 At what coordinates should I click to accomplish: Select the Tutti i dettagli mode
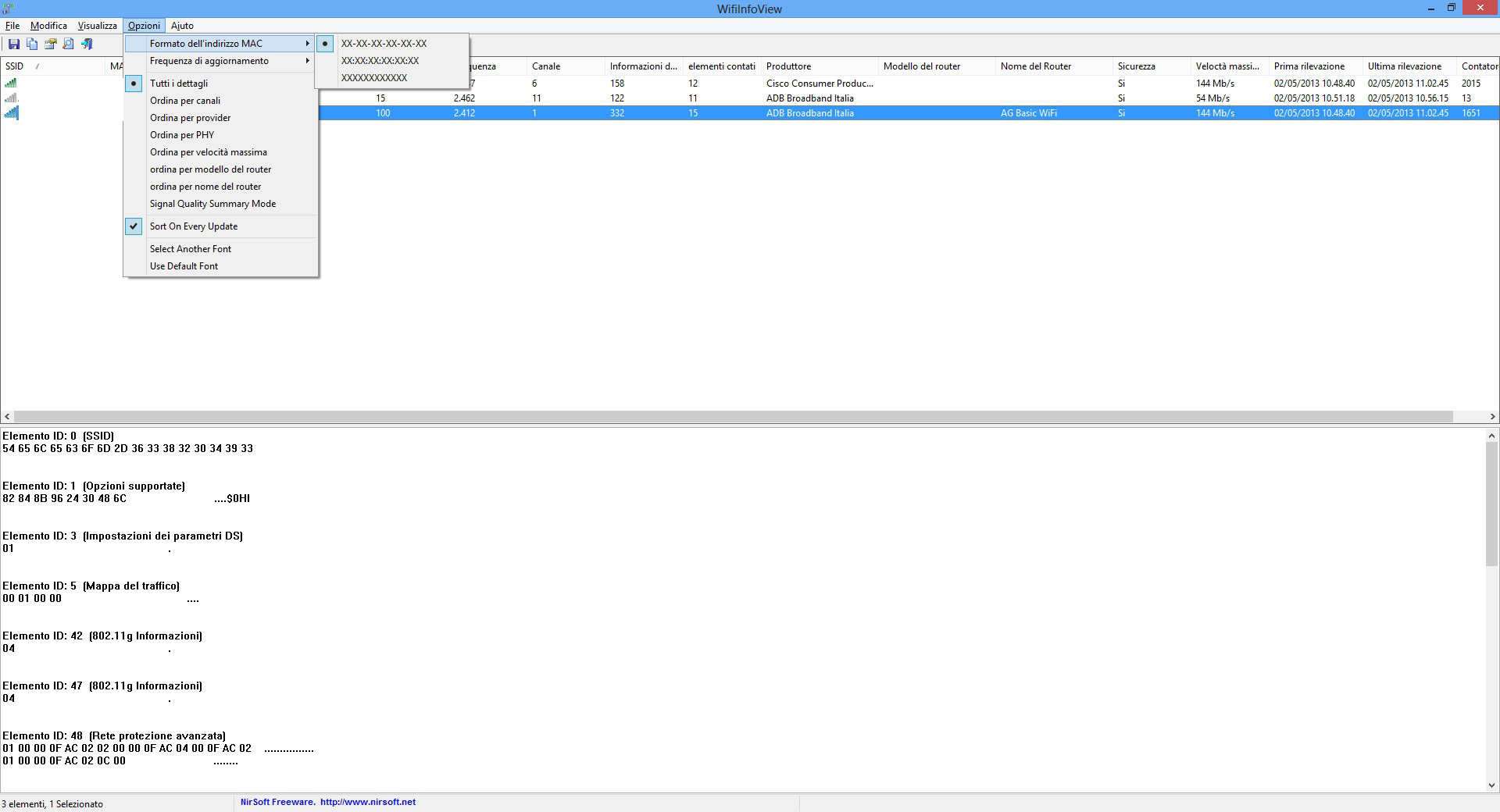(x=221, y=84)
